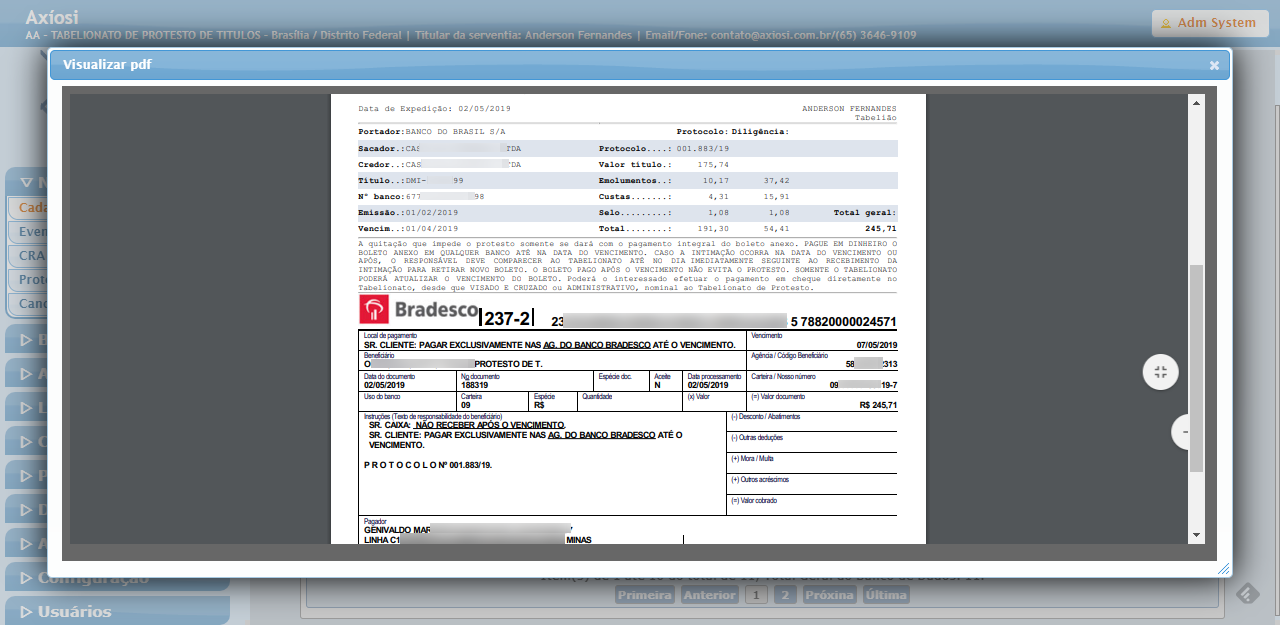
Task: Click the zoom out minus button
Action: (x=1184, y=431)
